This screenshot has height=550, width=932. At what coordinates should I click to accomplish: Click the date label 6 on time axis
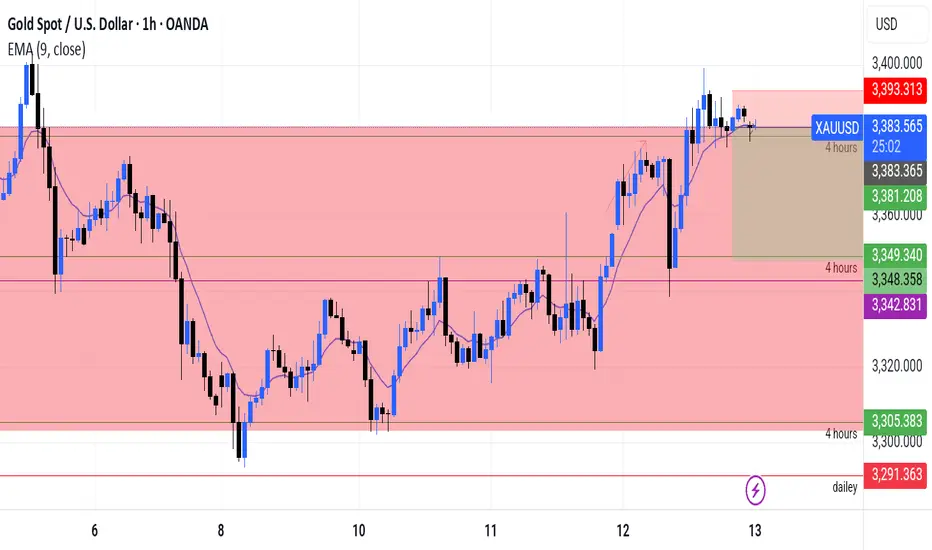[x=95, y=530]
